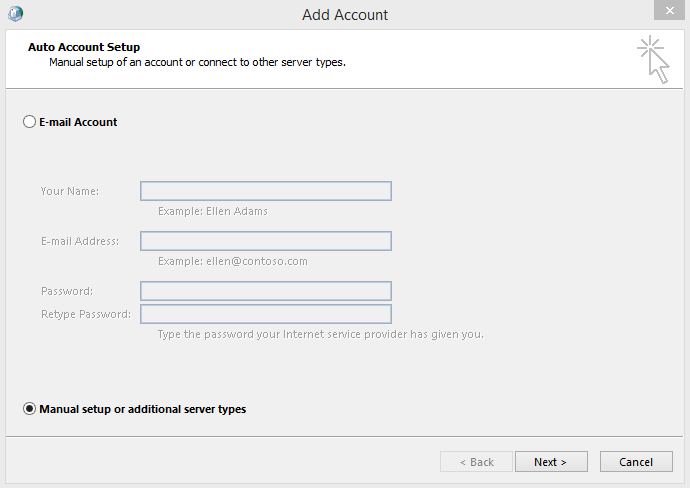Click the "Your Name:" field label
The height and width of the screenshot is (488, 690).
pyautogui.click(x=70, y=191)
